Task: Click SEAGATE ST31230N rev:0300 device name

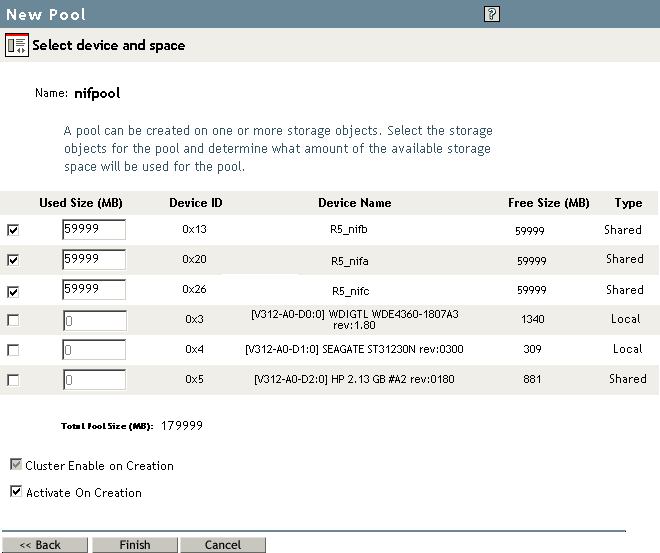Action: pyautogui.click(x=354, y=349)
